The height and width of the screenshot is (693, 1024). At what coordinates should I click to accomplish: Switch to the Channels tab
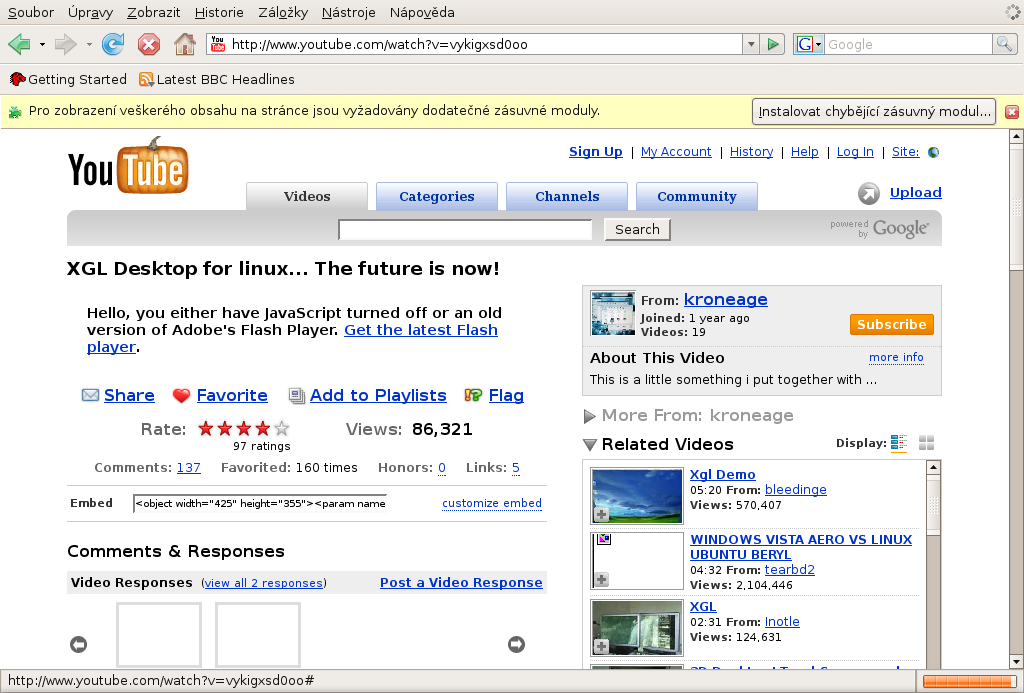click(x=567, y=197)
